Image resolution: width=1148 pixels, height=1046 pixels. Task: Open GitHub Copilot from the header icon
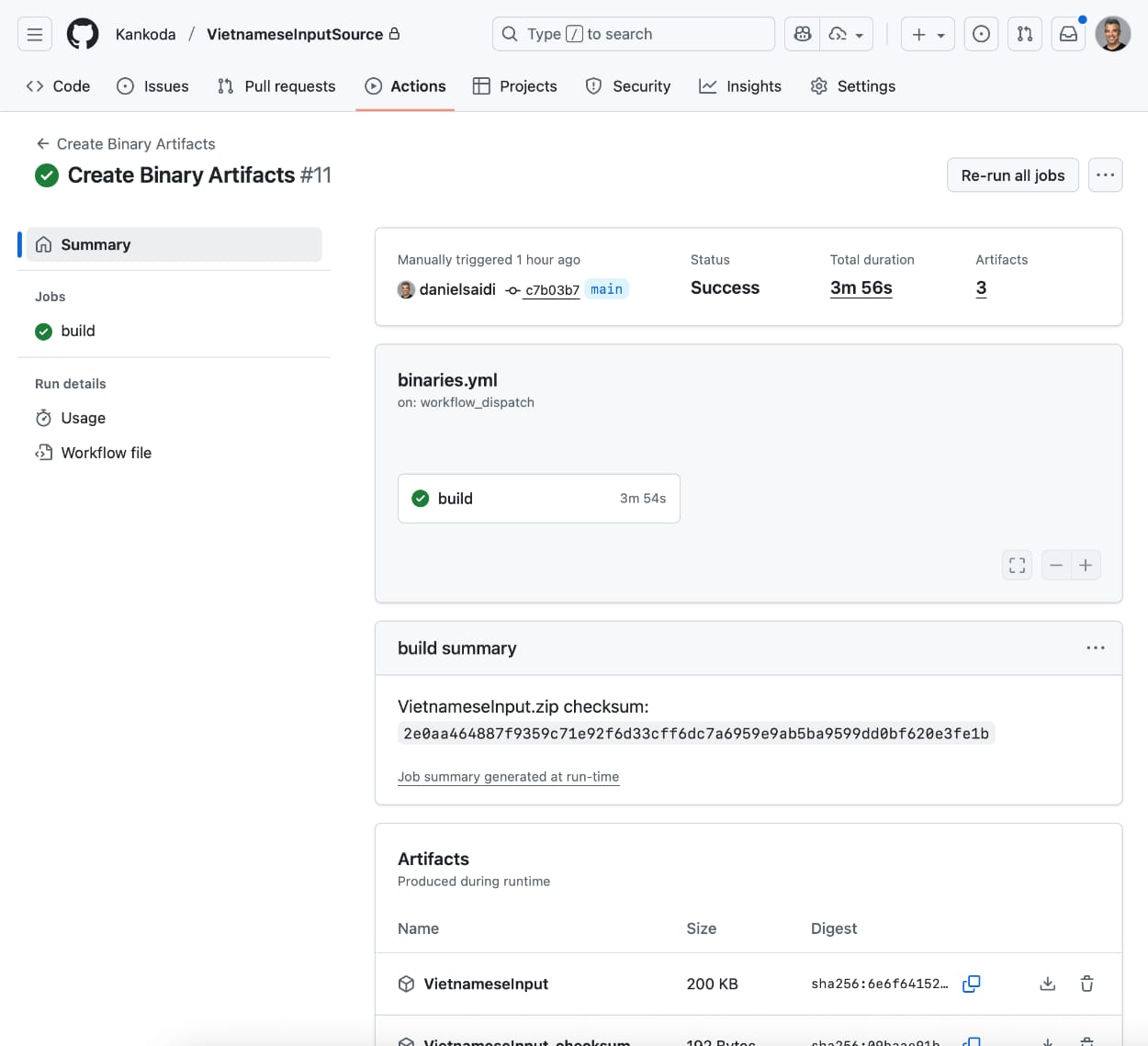coord(801,33)
